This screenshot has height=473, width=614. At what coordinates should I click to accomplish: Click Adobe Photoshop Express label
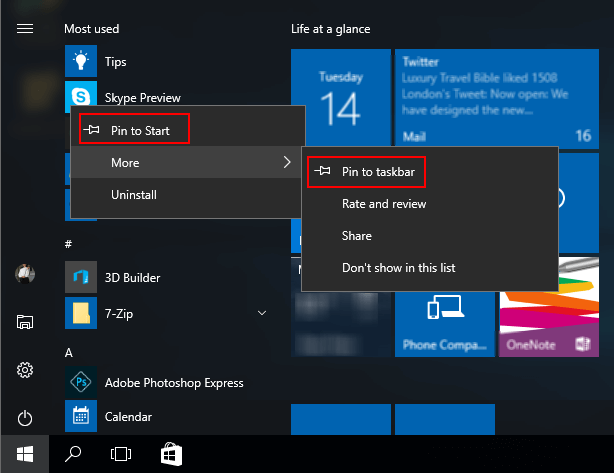(x=174, y=383)
